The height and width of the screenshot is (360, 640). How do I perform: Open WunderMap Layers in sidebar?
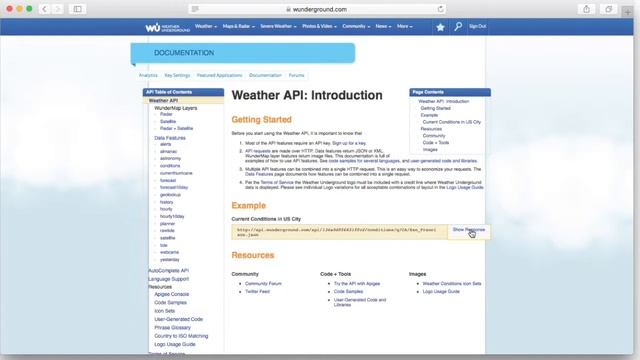176,108
